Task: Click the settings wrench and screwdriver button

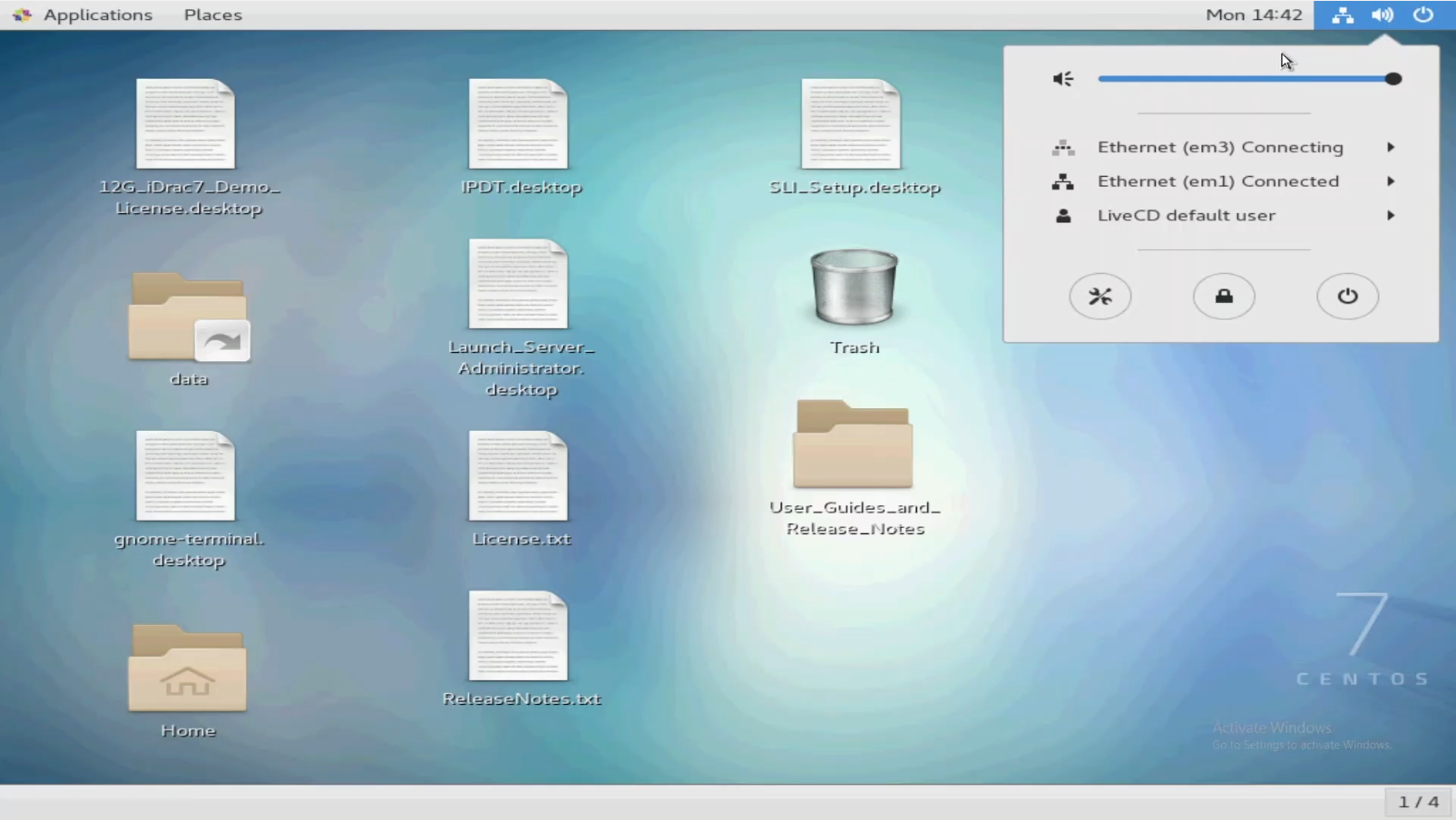Action: 1099,297
